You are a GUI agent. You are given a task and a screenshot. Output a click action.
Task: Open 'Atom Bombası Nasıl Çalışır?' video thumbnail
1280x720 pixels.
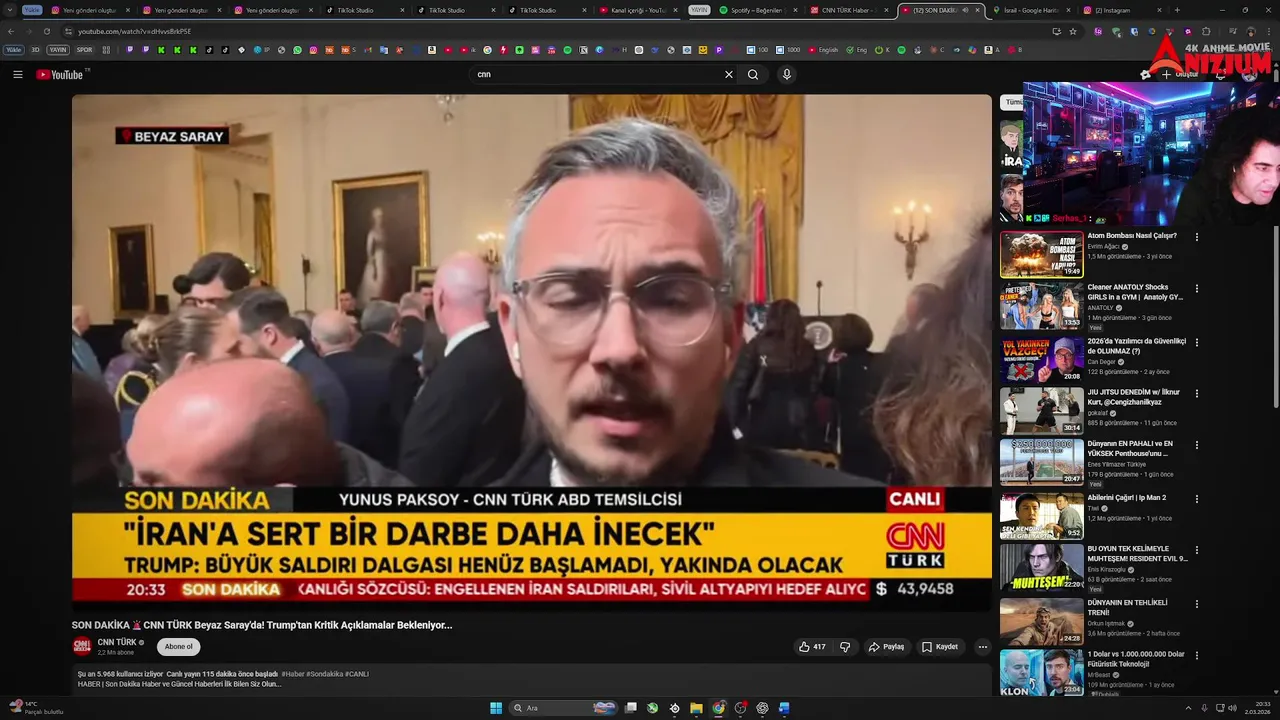coord(1041,254)
